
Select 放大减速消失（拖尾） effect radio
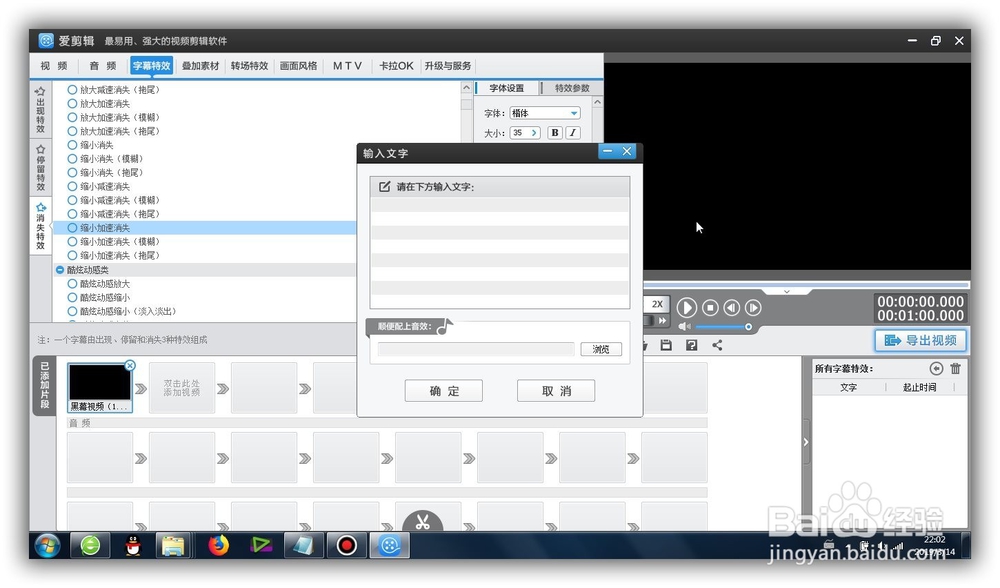point(72,90)
